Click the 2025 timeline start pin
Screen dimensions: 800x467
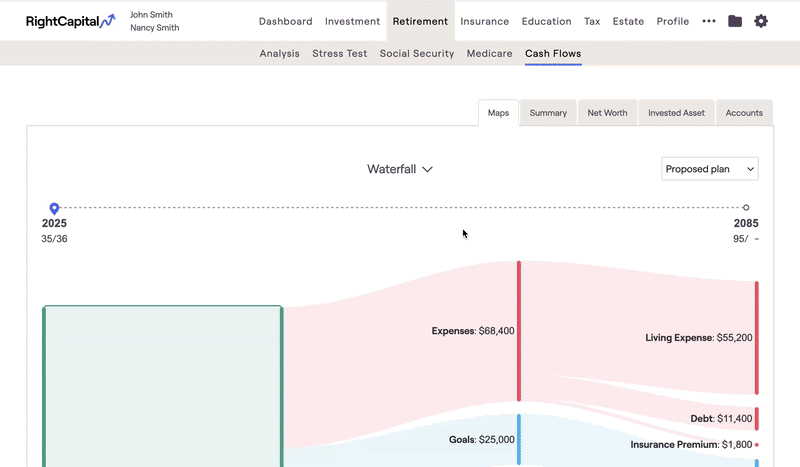pyautogui.click(x=54, y=208)
